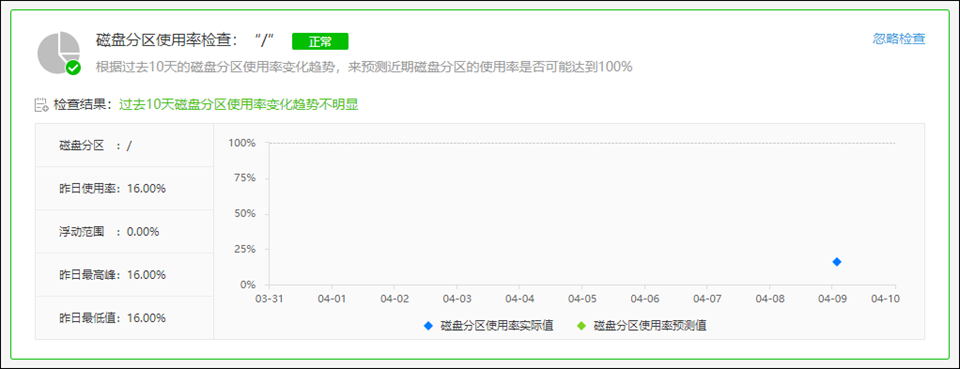Select the 浮动范围 0.00% row
960x369 pixels.
124,232
